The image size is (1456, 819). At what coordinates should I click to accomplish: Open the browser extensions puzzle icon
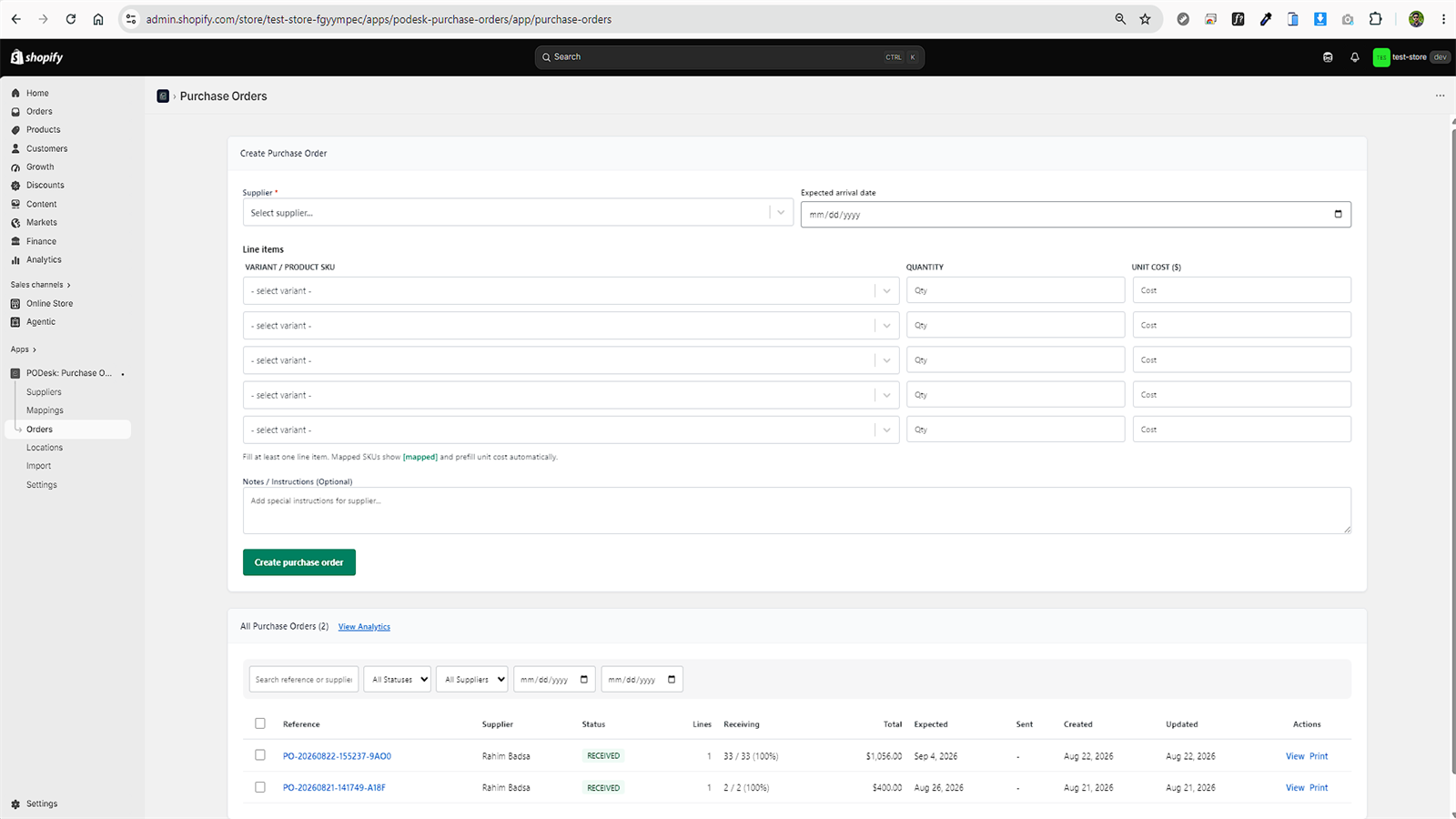click(1375, 19)
